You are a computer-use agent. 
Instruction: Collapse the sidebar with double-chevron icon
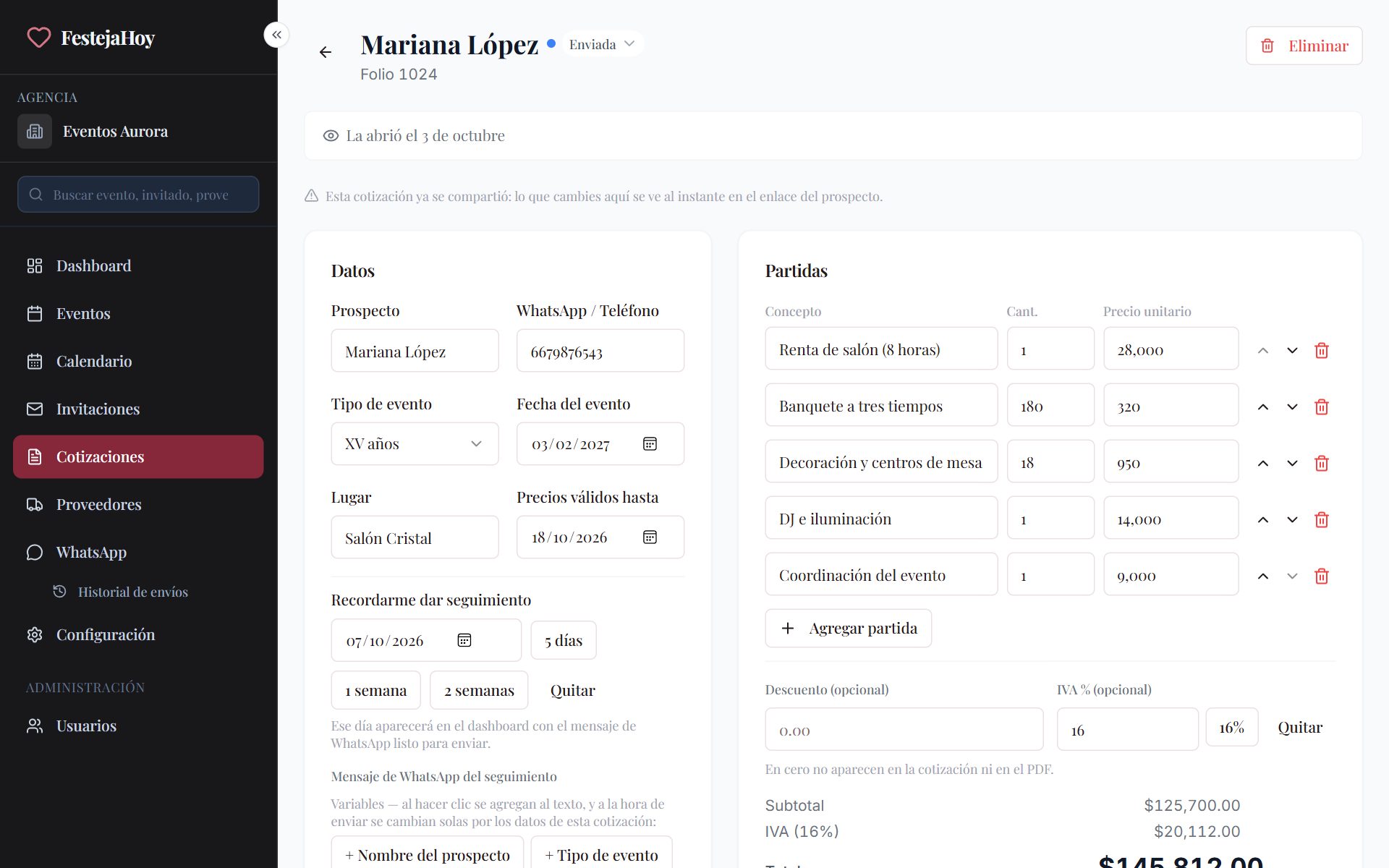coord(276,35)
